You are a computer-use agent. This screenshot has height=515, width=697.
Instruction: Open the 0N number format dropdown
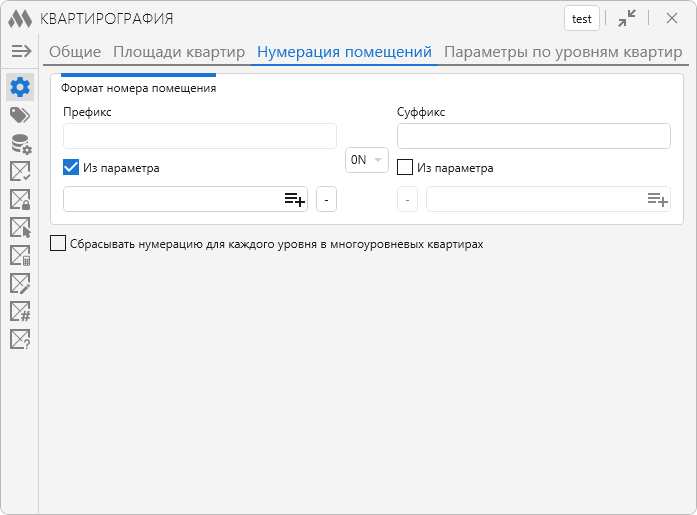point(366,160)
